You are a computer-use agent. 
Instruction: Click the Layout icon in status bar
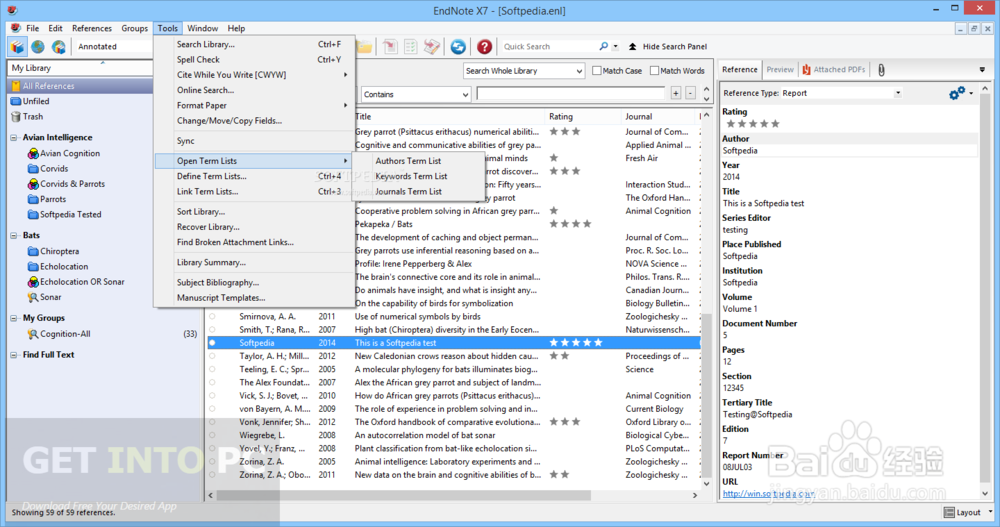point(949,512)
